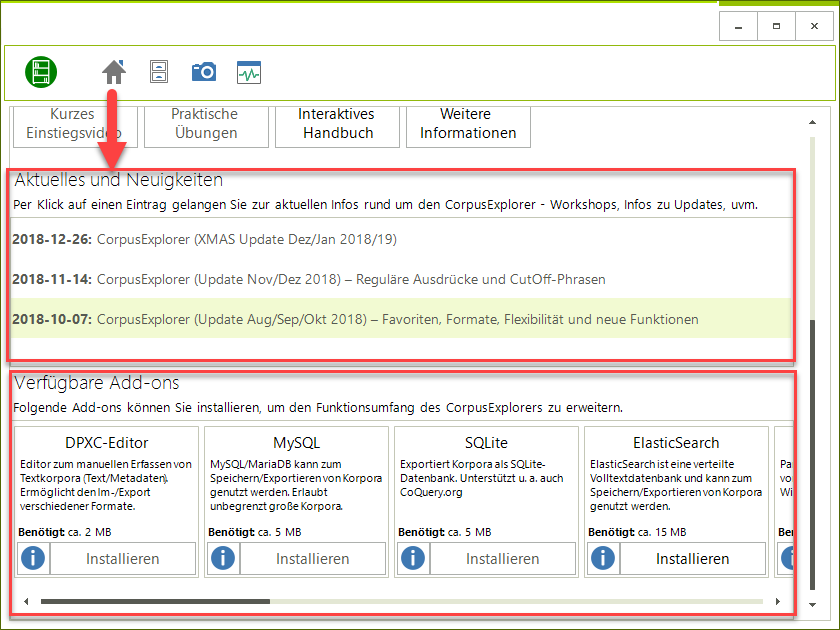840x630 pixels.
Task: Go to the home page icon
Action: coord(114,71)
